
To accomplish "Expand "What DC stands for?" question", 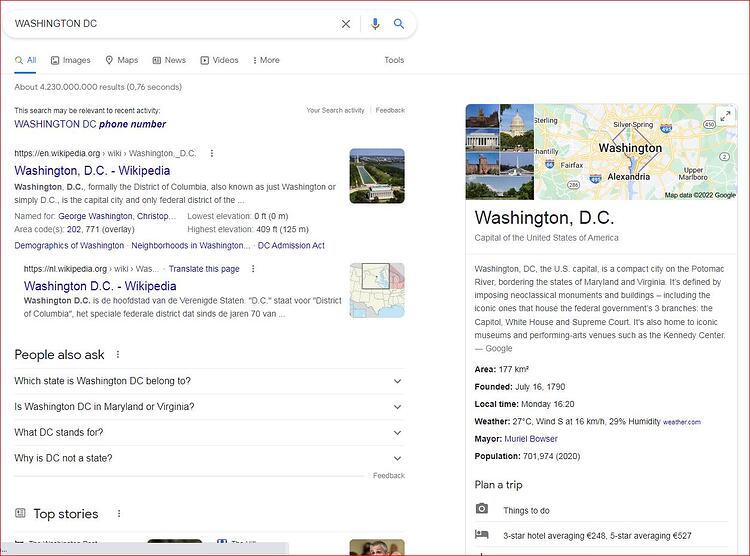I will click(210, 433).
